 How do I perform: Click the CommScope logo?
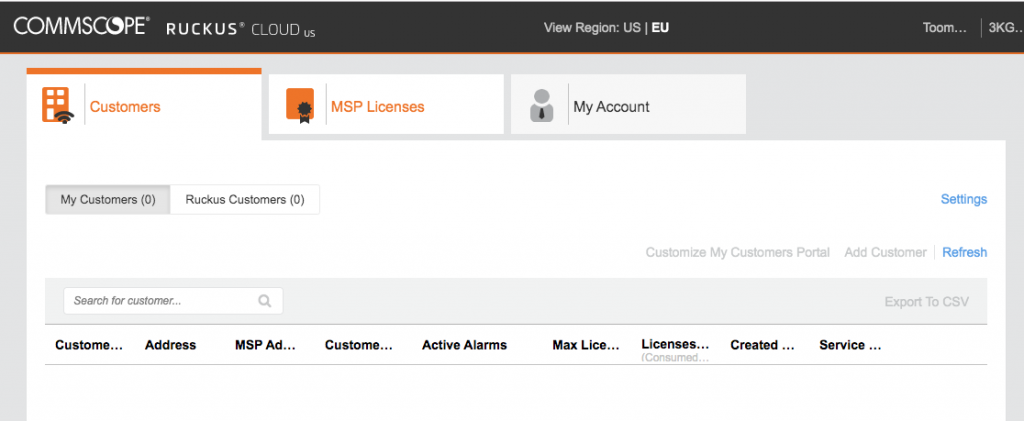[x=81, y=27]
